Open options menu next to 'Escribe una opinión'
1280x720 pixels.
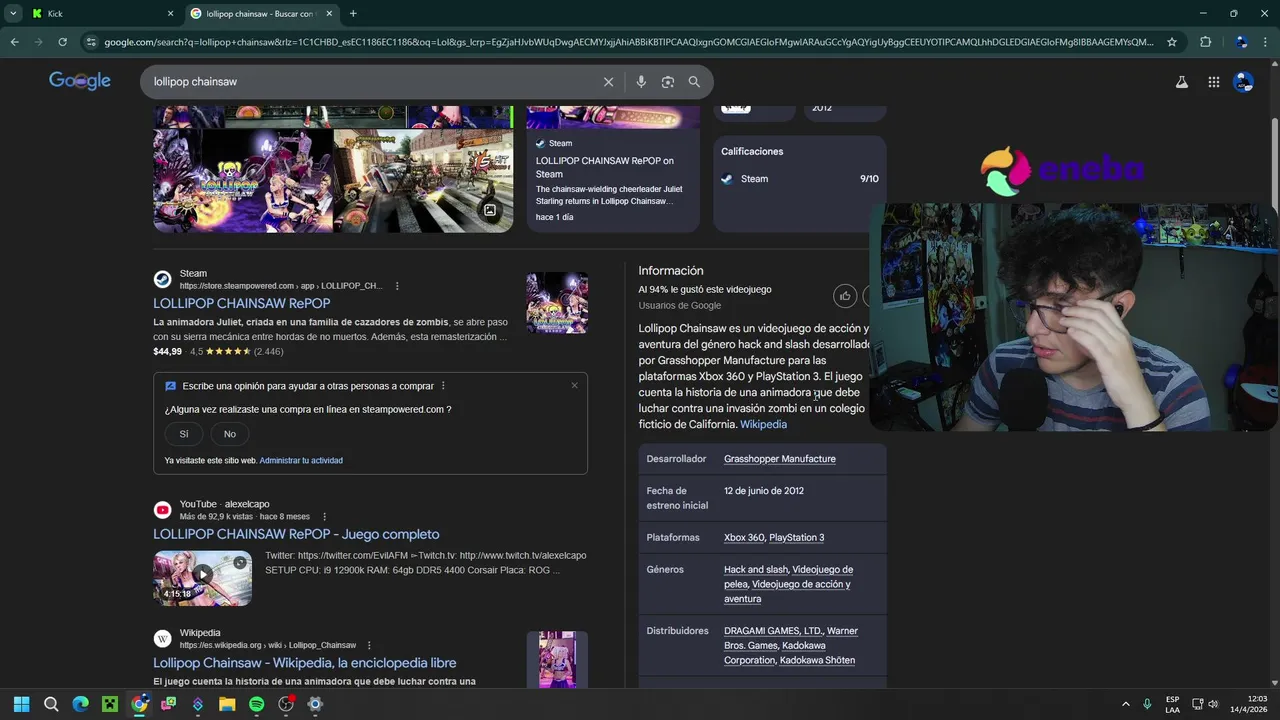(x=443, y=386)
